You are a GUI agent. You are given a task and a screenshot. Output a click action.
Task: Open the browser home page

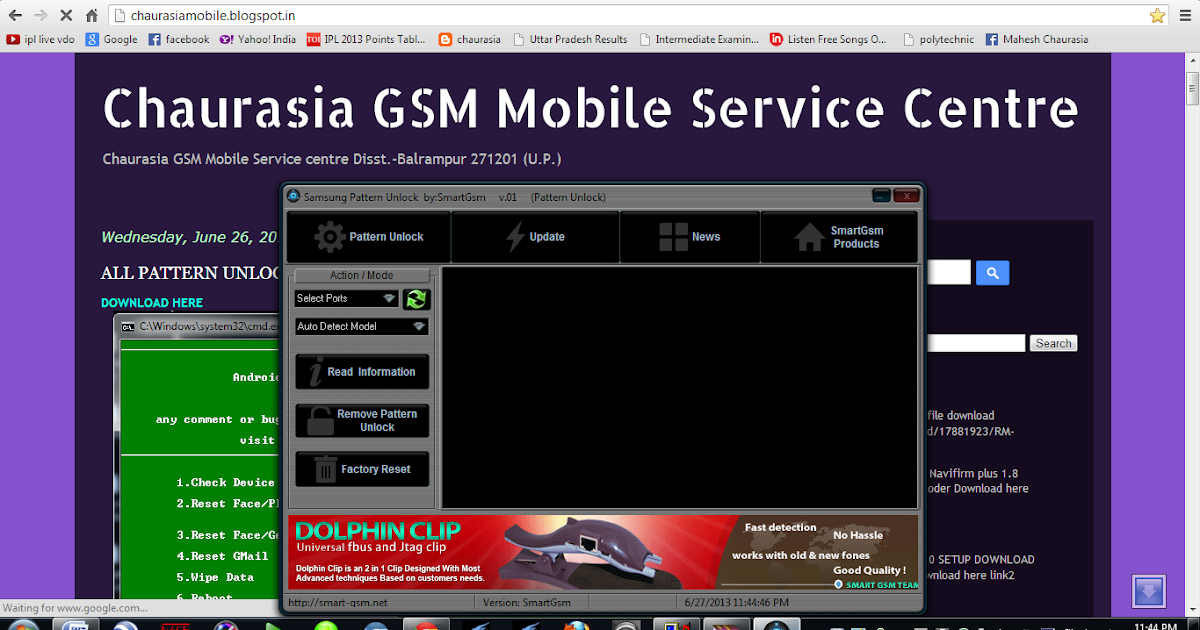pos(92,15)
